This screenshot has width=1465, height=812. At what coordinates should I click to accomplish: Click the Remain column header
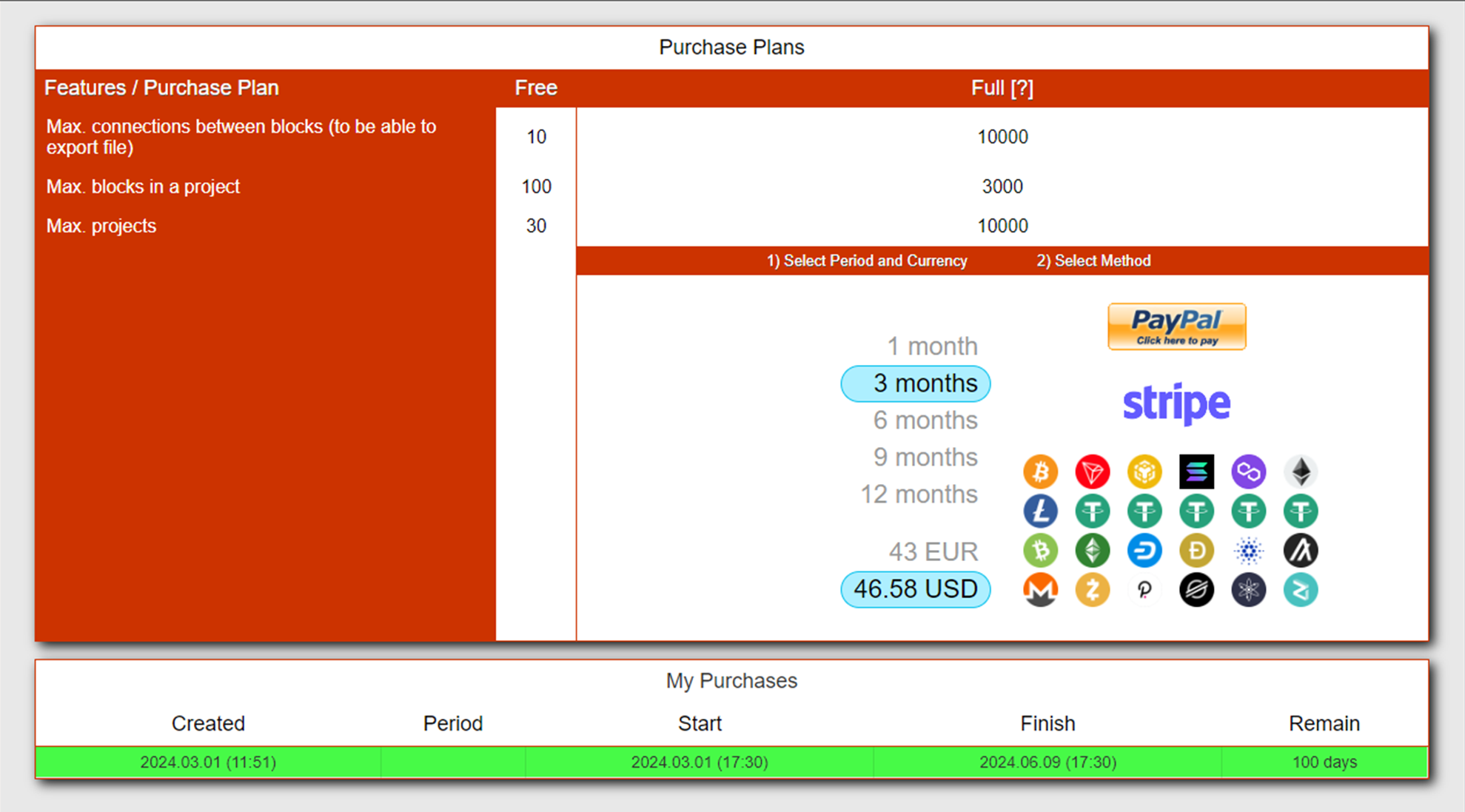(1324, 723)
